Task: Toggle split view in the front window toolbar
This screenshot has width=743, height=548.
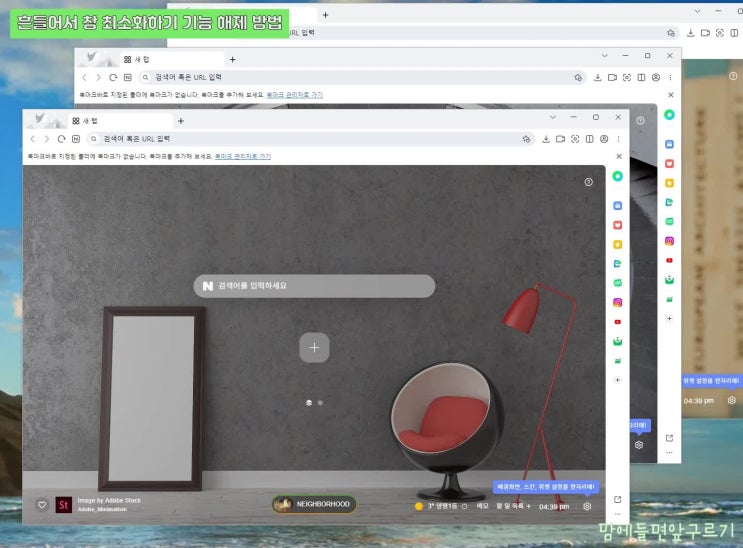Action: (x=589, y=139)
